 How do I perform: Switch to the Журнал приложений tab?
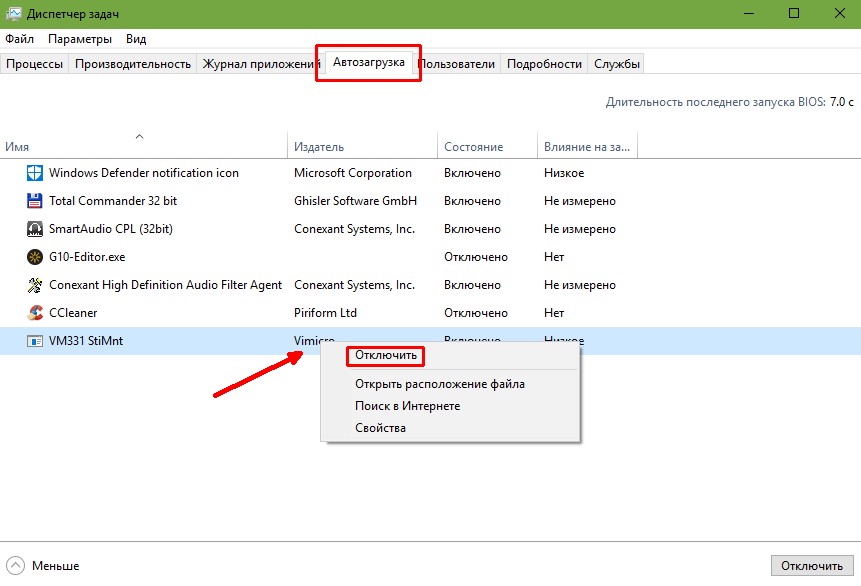point(260,64)
